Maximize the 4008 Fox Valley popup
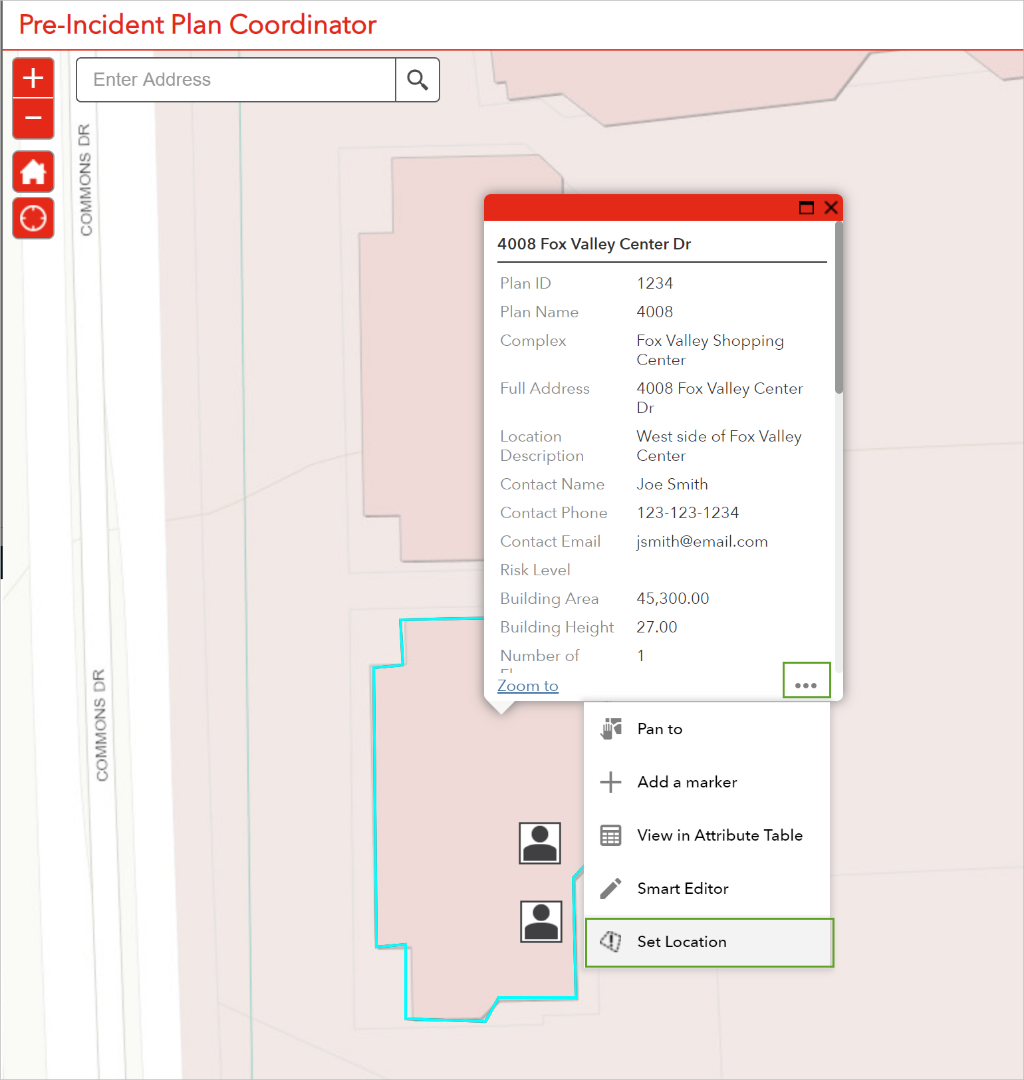 tap(806, 208)
